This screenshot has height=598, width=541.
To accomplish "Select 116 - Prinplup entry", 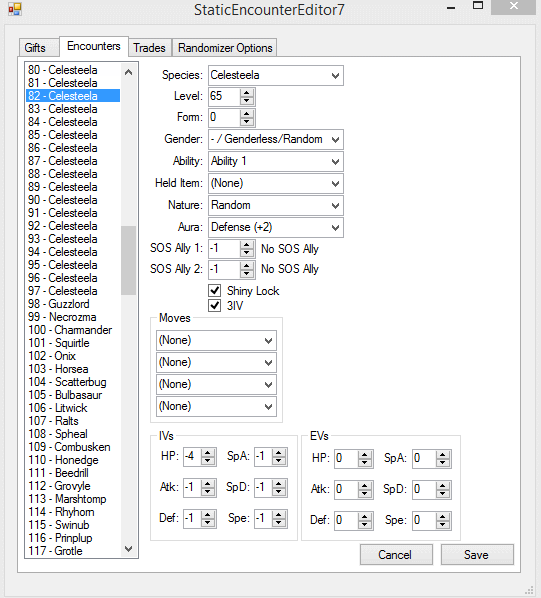I will [73, 538].
